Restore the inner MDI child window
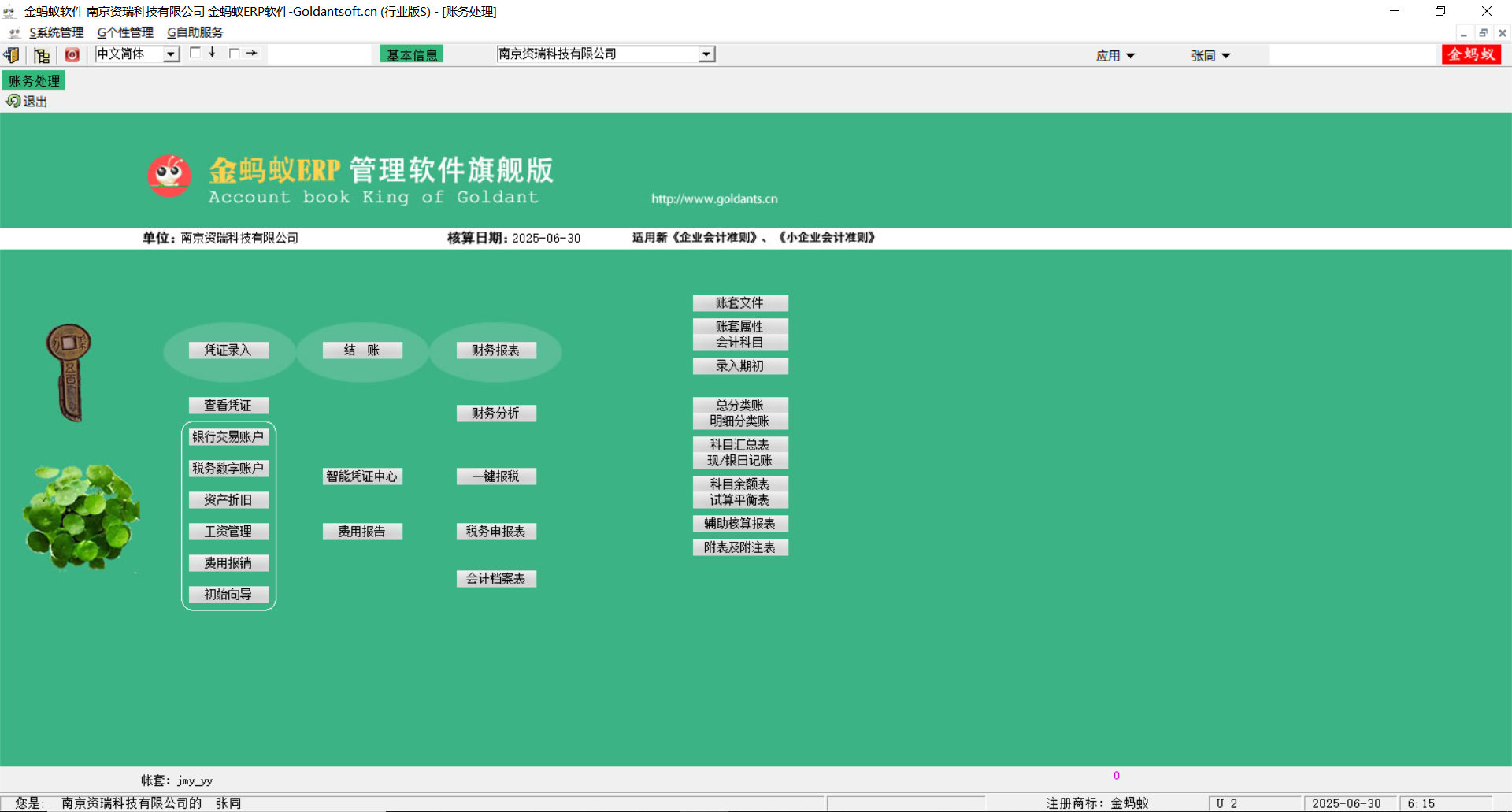The height and width of the screenshot is (812, 1512). click(1483, 33)
